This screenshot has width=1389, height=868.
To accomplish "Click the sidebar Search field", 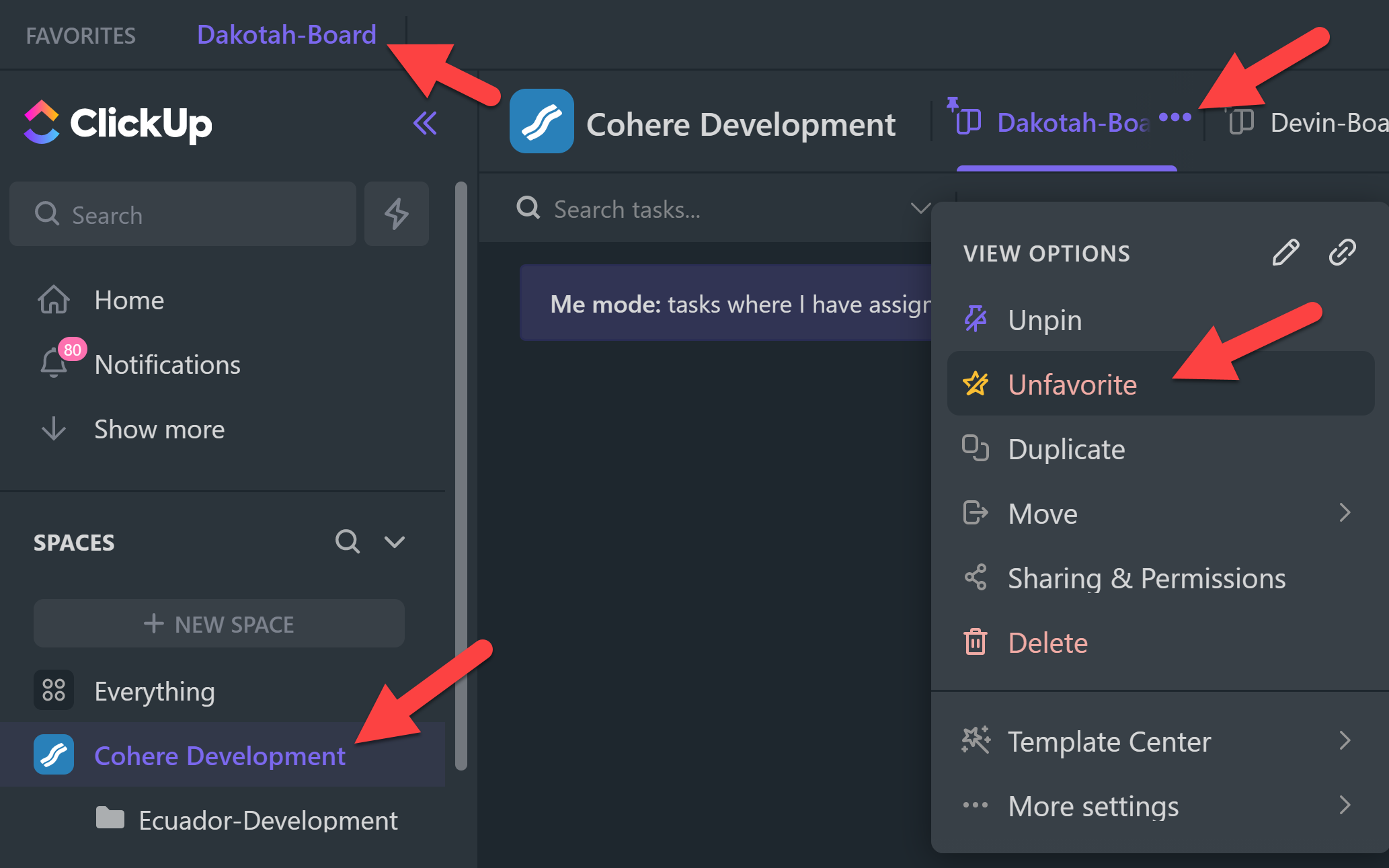I will pyautogui.click(x=183, y=214).
